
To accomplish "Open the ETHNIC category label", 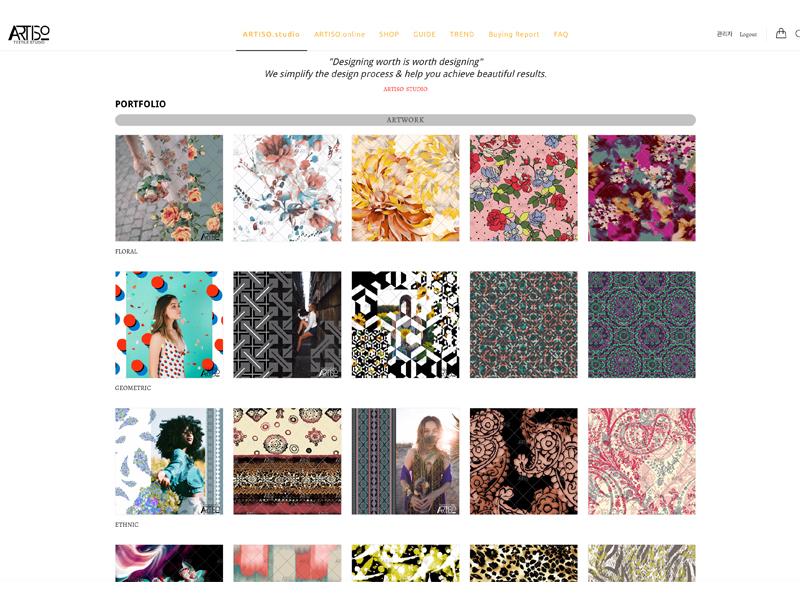I will [127, 524].
